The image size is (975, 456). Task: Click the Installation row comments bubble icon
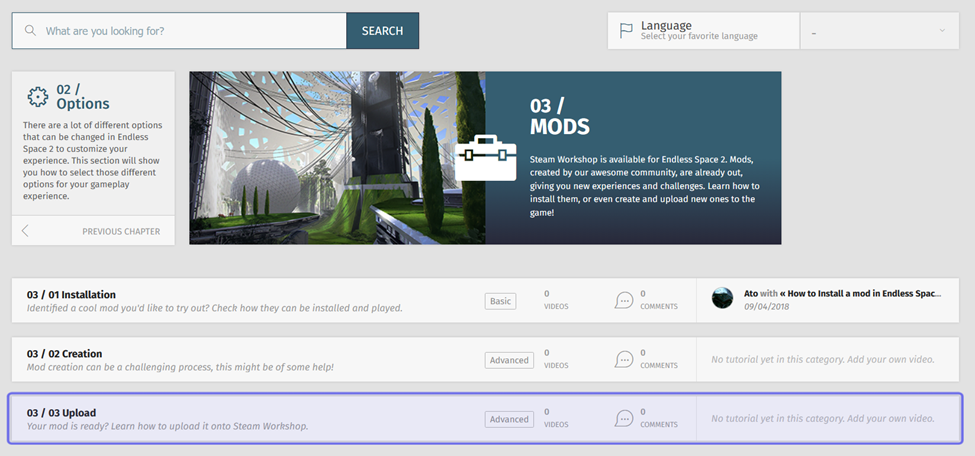[x=624, y=300]
